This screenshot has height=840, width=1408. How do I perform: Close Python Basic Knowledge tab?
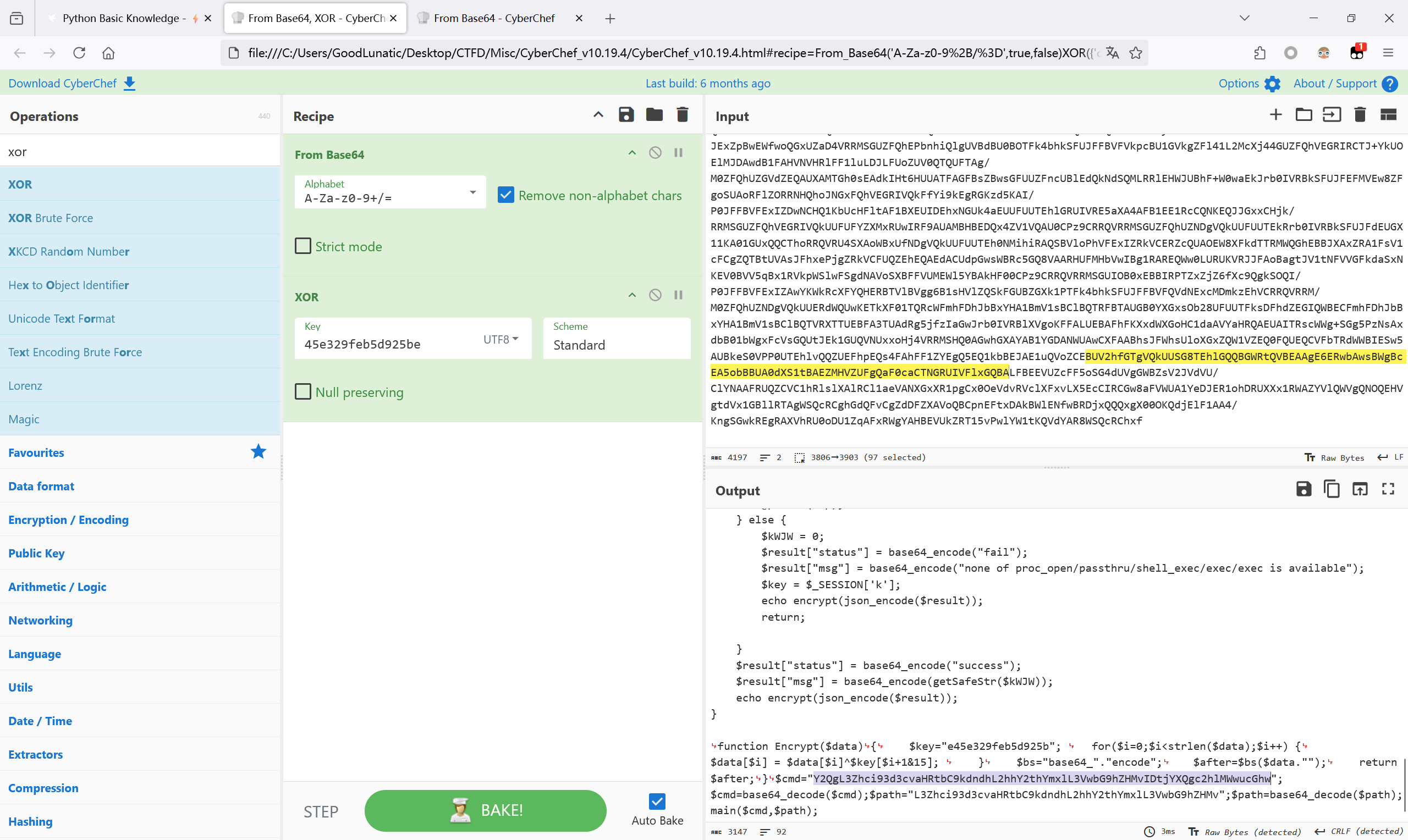tap(208, 18)
